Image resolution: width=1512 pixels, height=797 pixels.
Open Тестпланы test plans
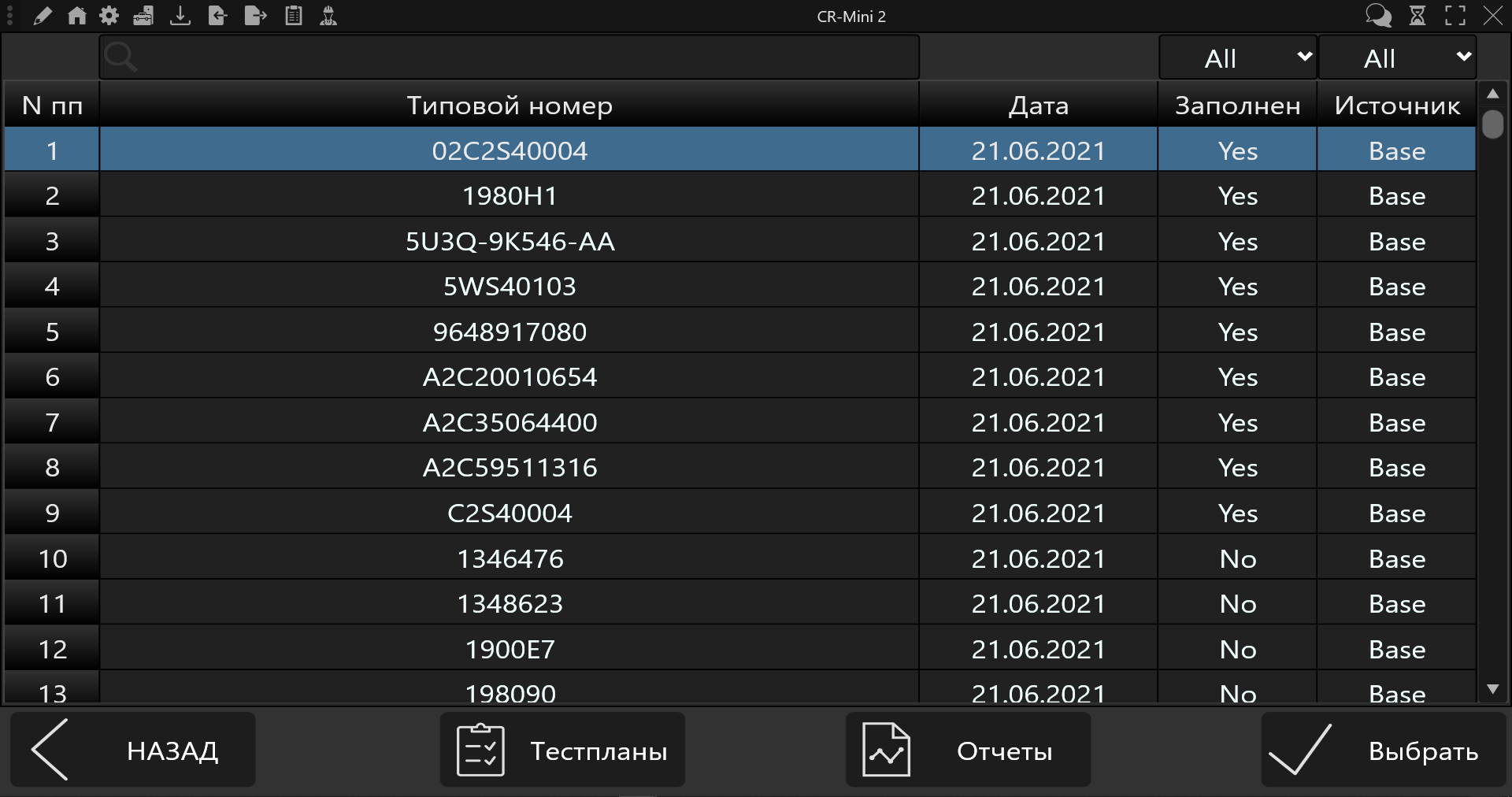(x=562, y=750)
